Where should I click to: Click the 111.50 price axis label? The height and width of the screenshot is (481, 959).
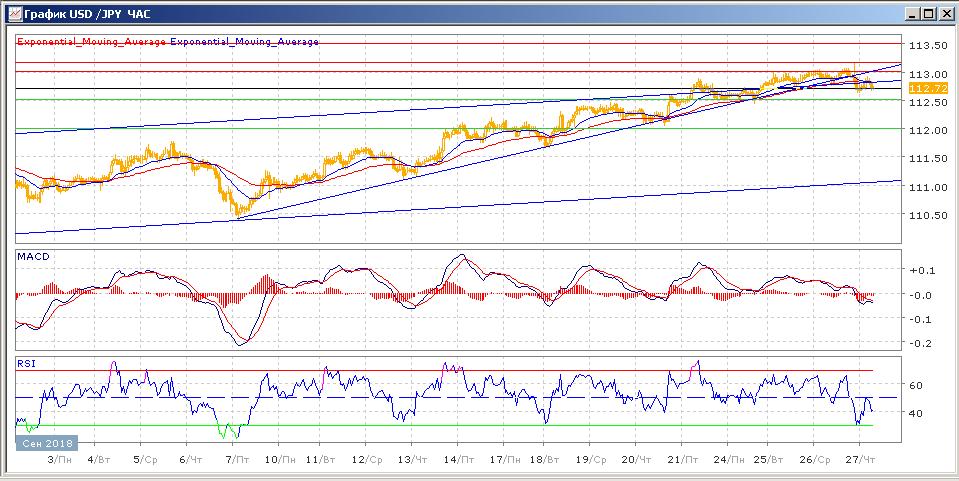pyautogui.click(x=928, y=158)
